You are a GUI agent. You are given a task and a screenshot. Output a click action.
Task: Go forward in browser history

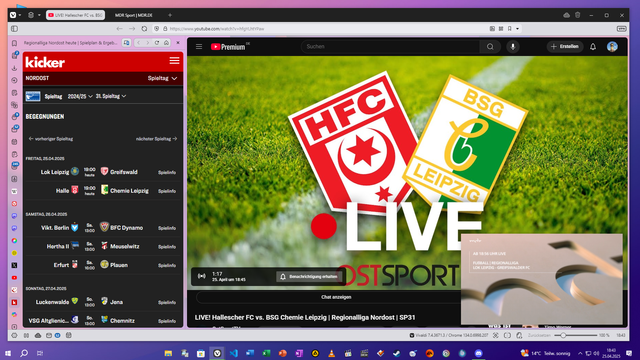[132, 29]
